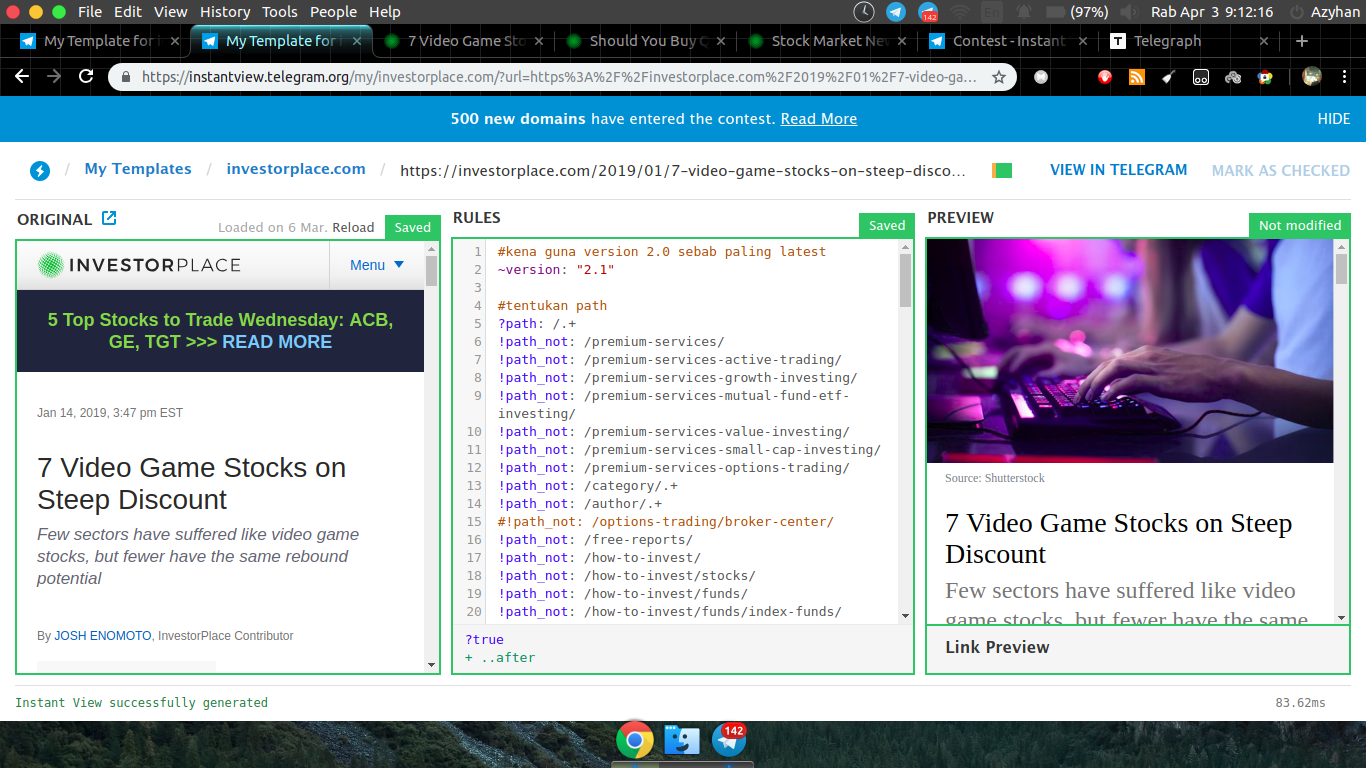Reload the page with the browser refresh icon
Image resolution: width=1366 pixels, height=768 pixels.
[86, 77]
